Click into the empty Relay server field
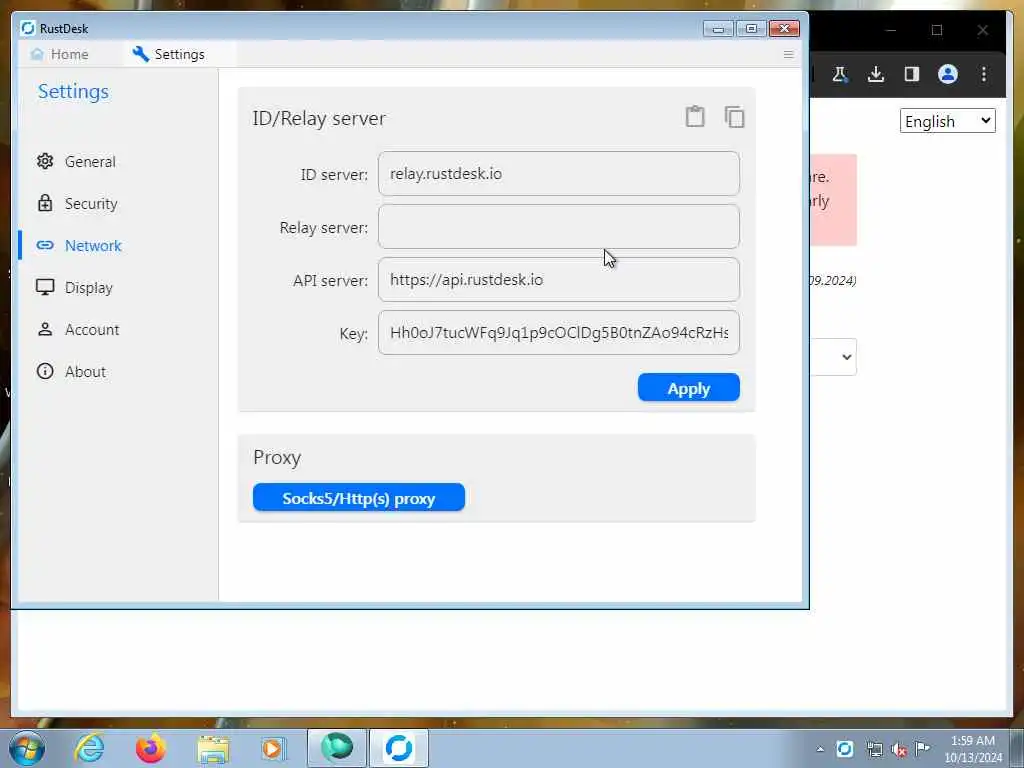The image size is (1024, 768). [x=558, y=227]
